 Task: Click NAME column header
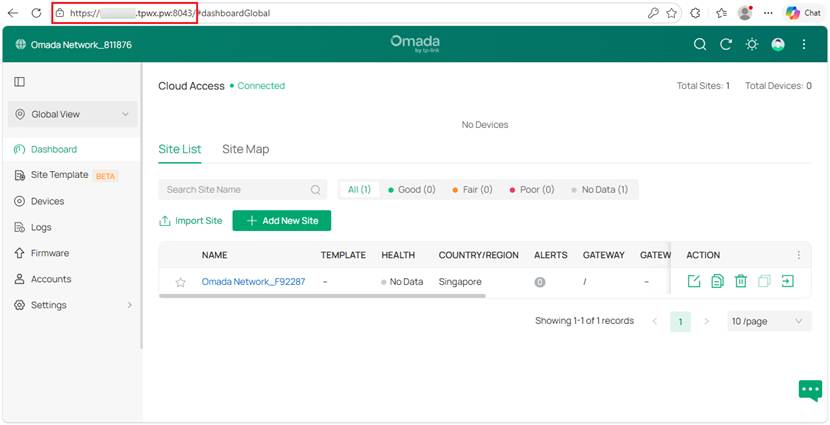pyautogui.click(x=214, y=255)
